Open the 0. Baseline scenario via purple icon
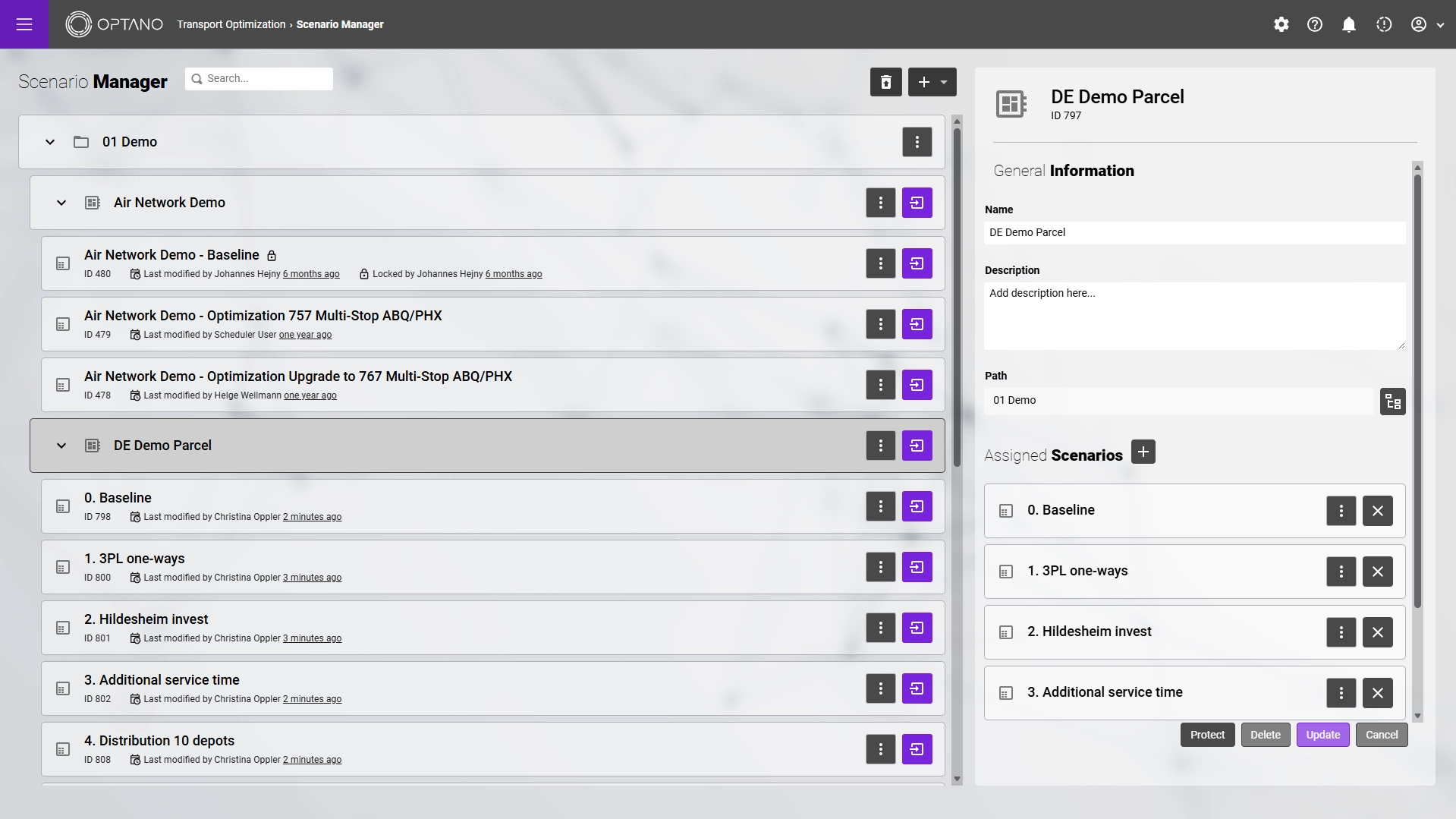 click(917, 506)
